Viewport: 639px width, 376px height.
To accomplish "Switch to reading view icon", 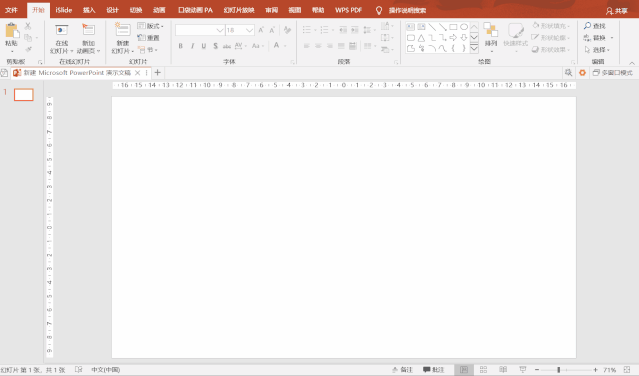I will coord(503,369).
